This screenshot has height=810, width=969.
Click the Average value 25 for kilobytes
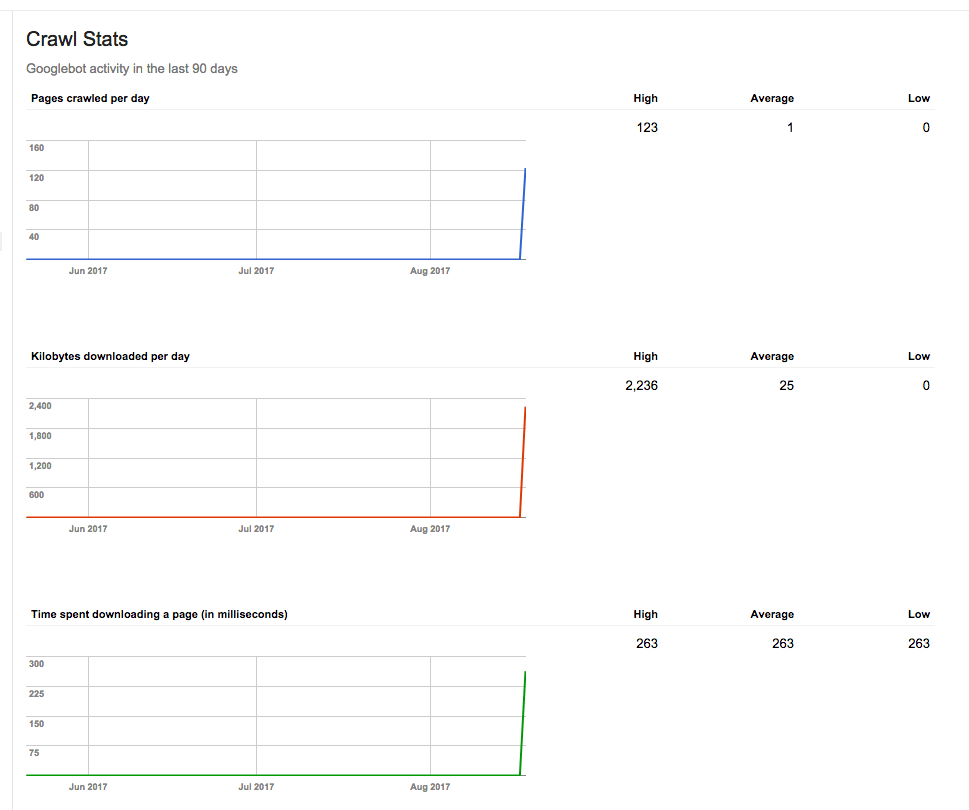click(x=786, y=386)
